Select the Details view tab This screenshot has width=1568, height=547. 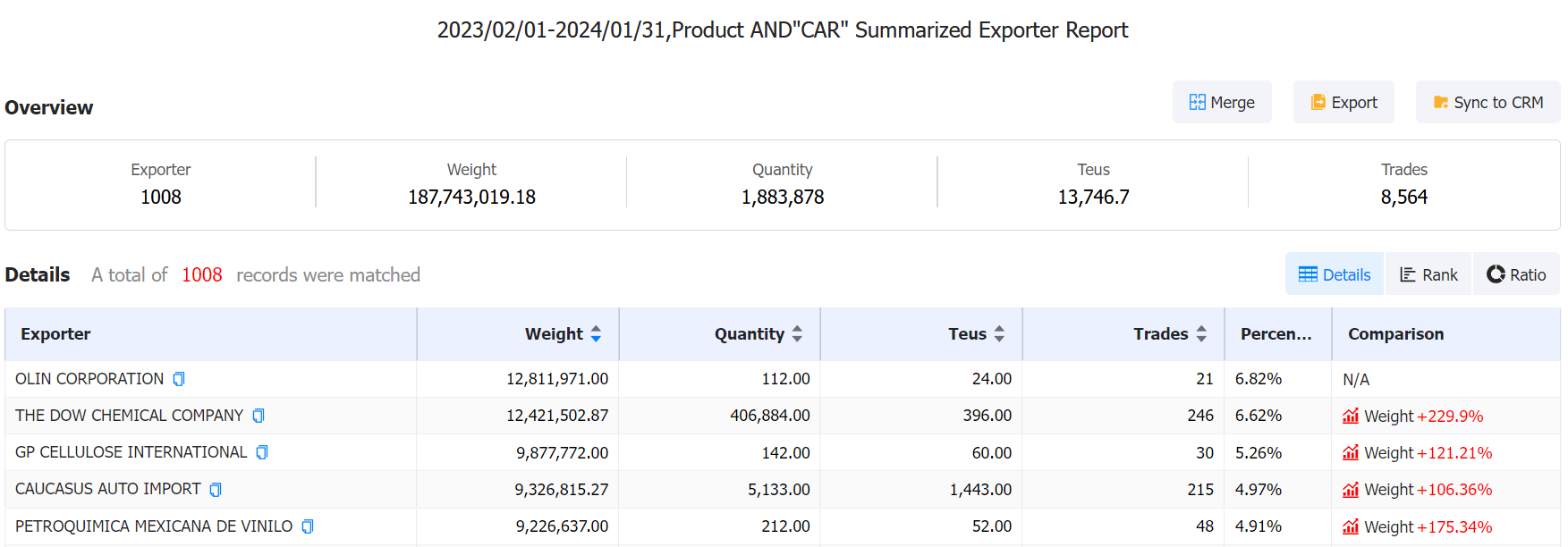[x=1335, y=274]
